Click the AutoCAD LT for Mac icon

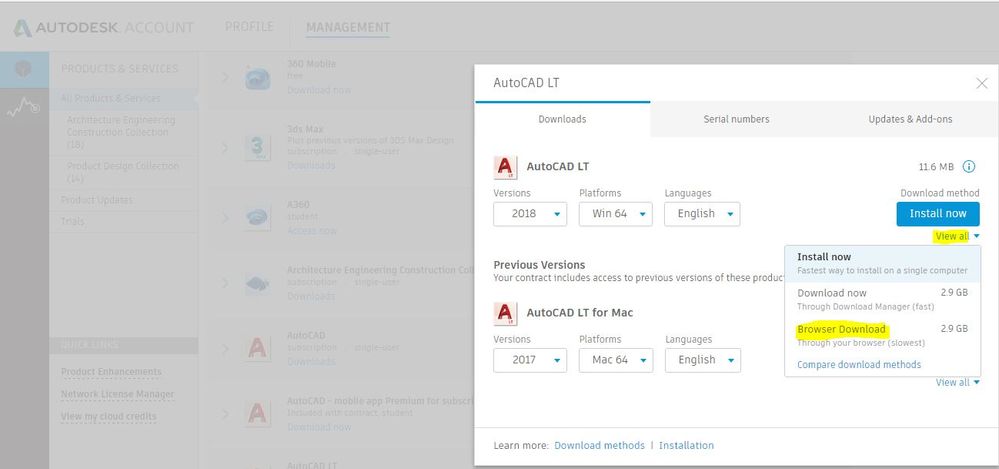coord(505,314)
